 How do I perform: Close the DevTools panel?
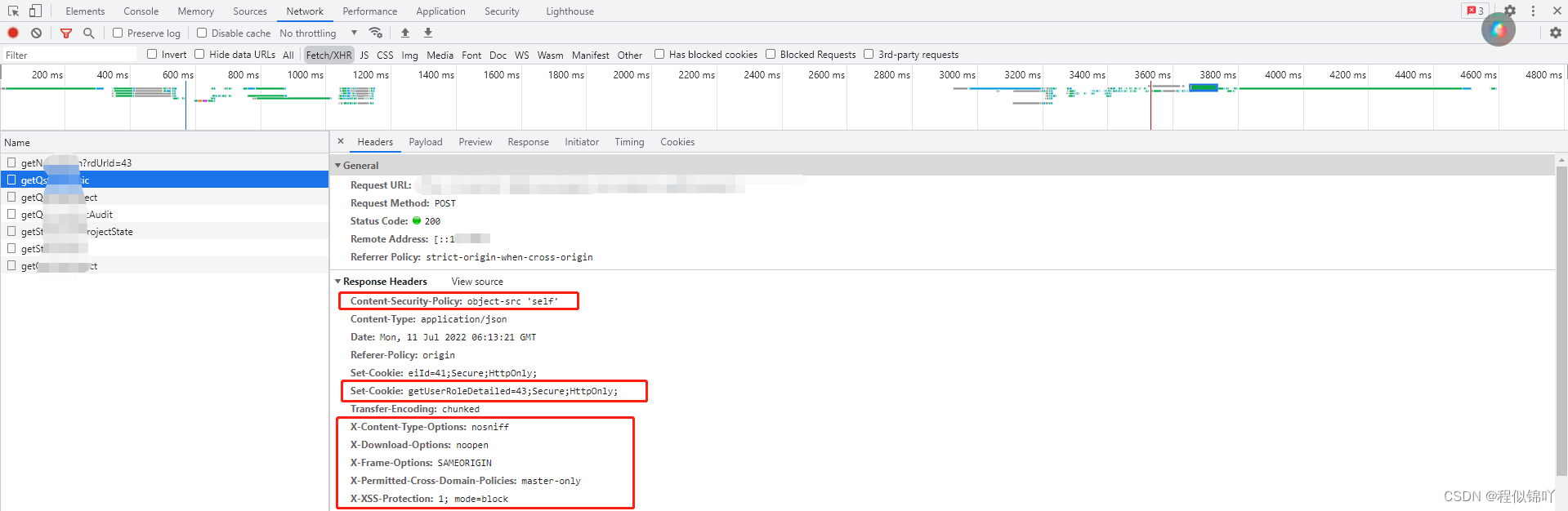point(1557,11)
